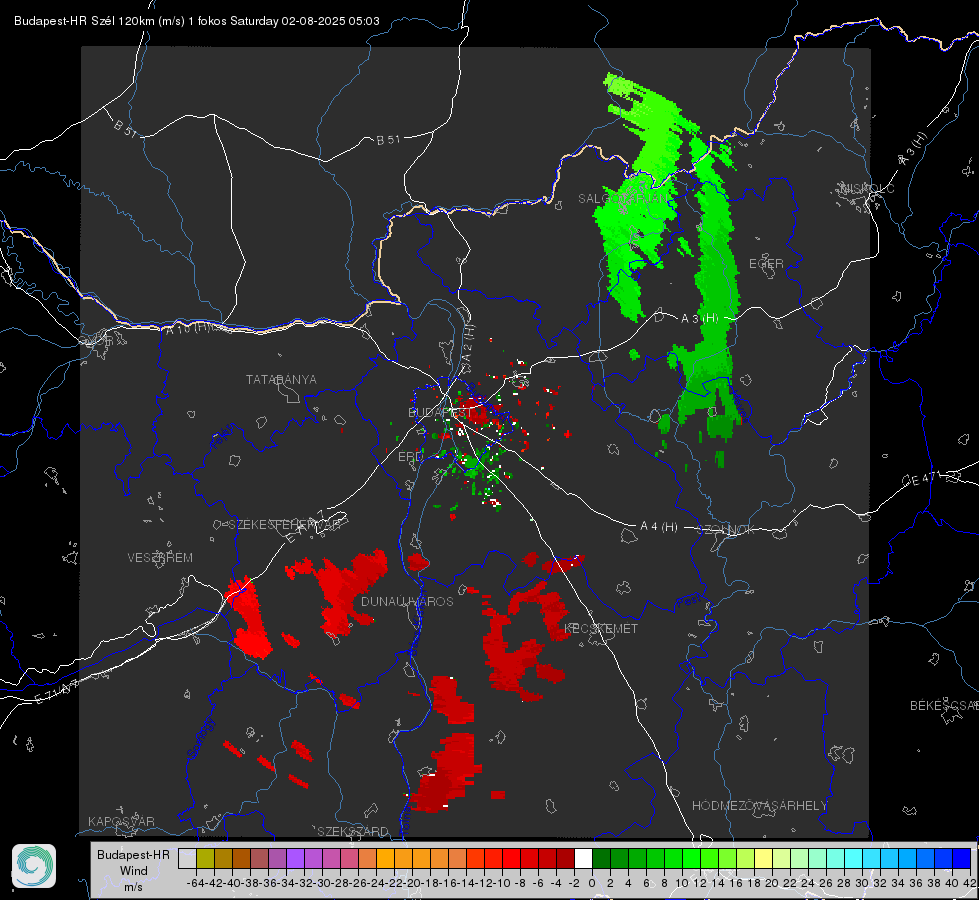
Task: Select the KAPOSVAR city label
Action: [121, 821]
